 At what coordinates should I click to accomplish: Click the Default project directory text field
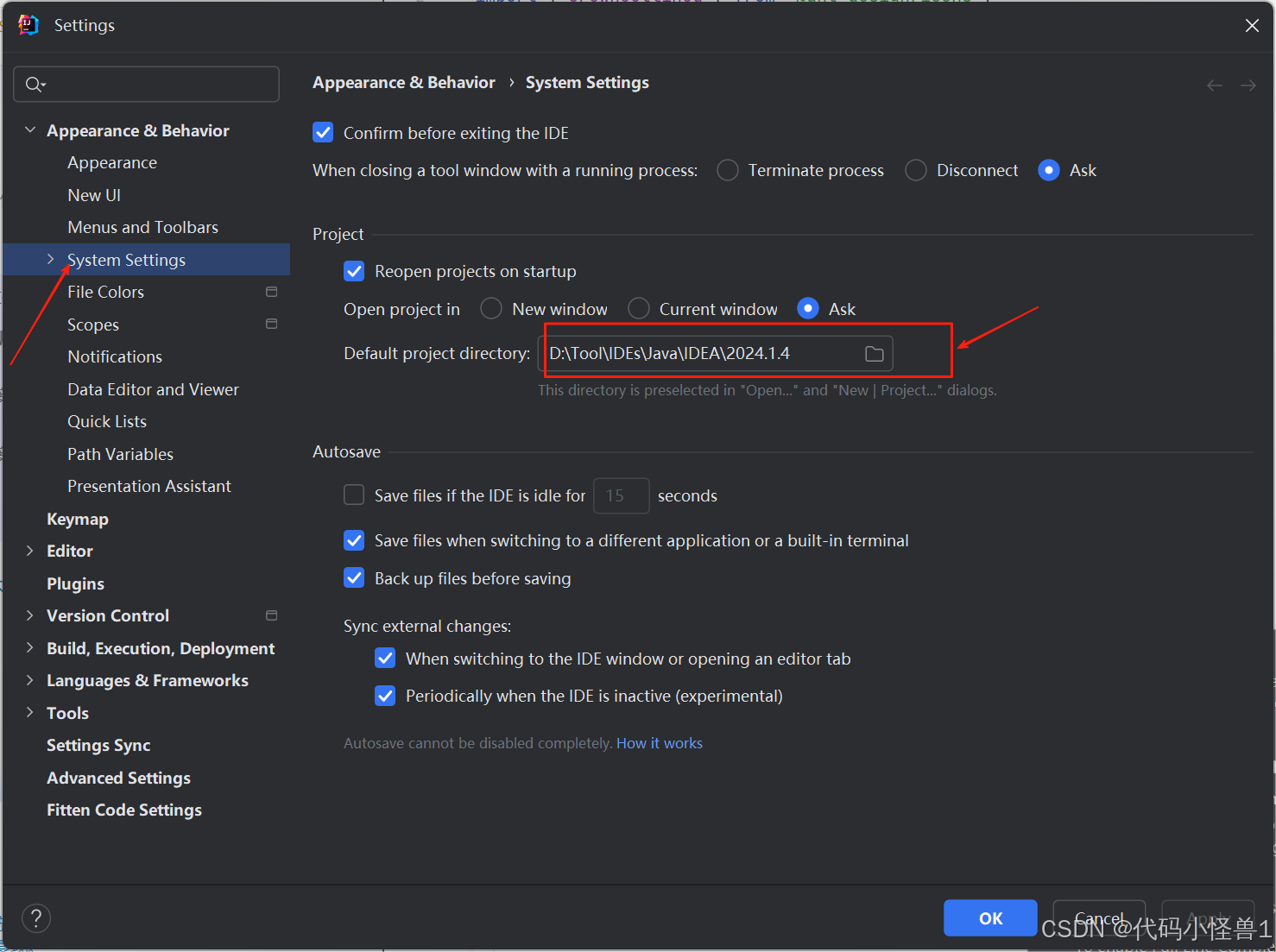click(716, 354)
